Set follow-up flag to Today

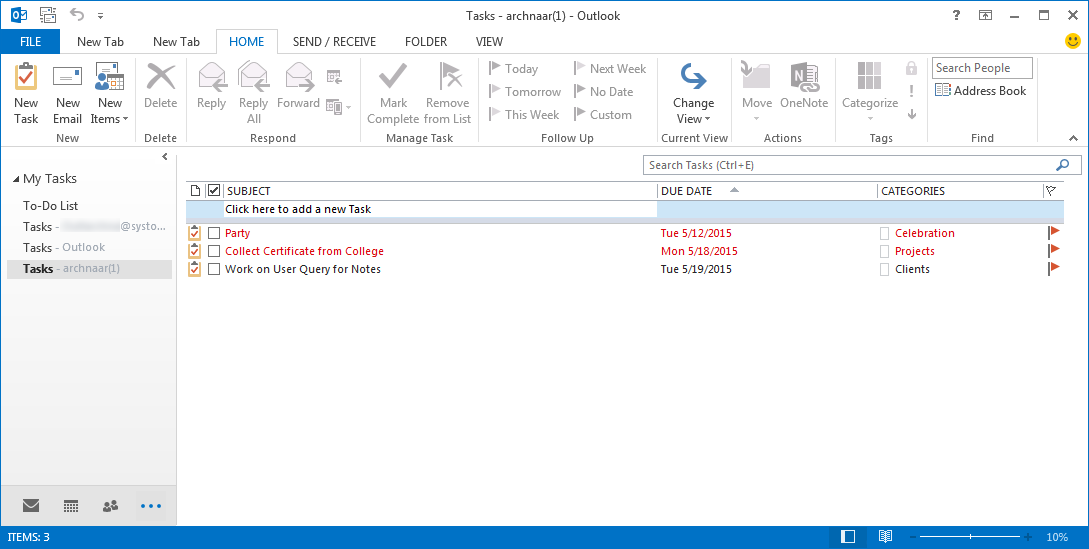[514, 68]
